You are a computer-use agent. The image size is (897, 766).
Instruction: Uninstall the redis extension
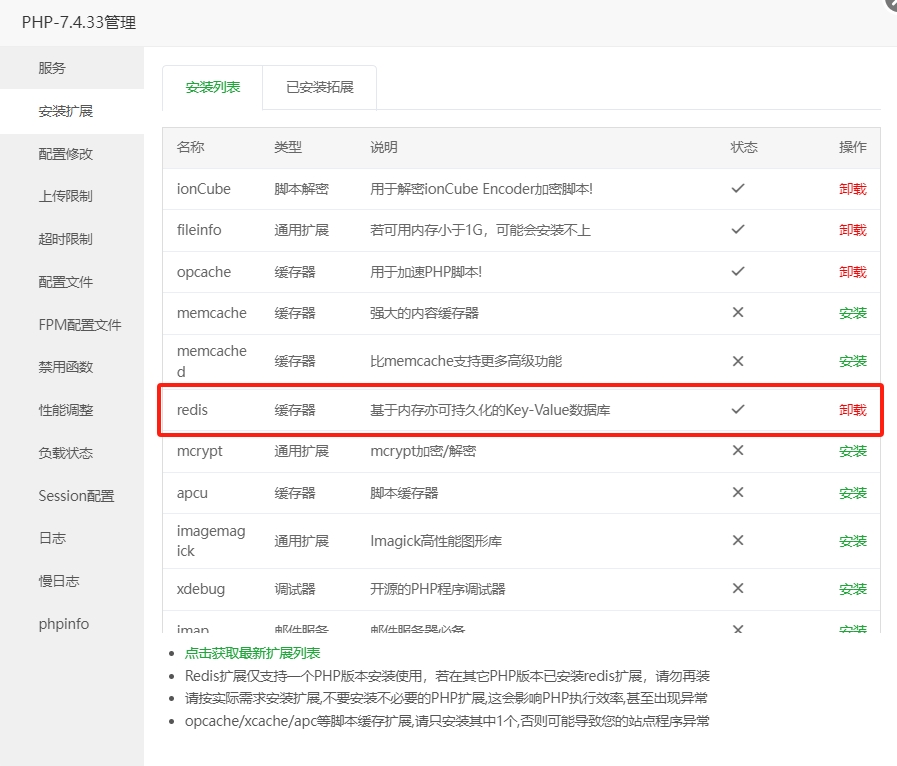[x=852, y=410]
